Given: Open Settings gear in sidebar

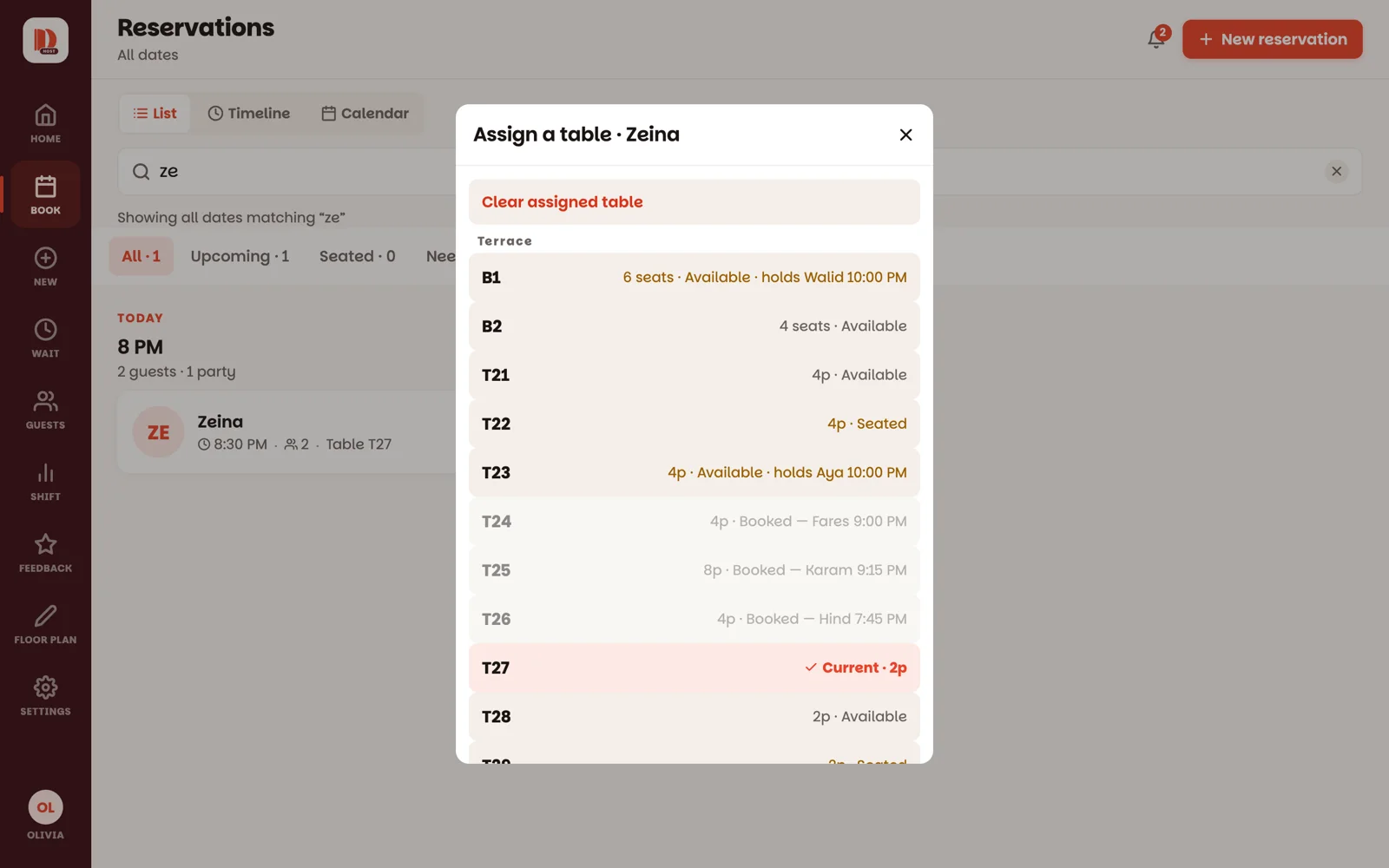Looking at the screenshot, I should tap(45, 697).
